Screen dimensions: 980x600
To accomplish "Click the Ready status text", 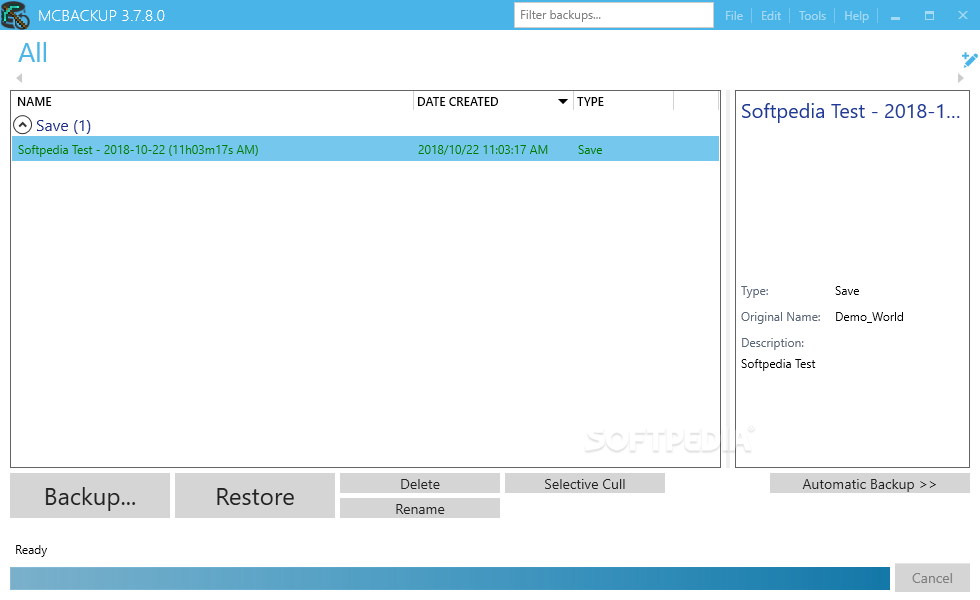I will [31, 550].
